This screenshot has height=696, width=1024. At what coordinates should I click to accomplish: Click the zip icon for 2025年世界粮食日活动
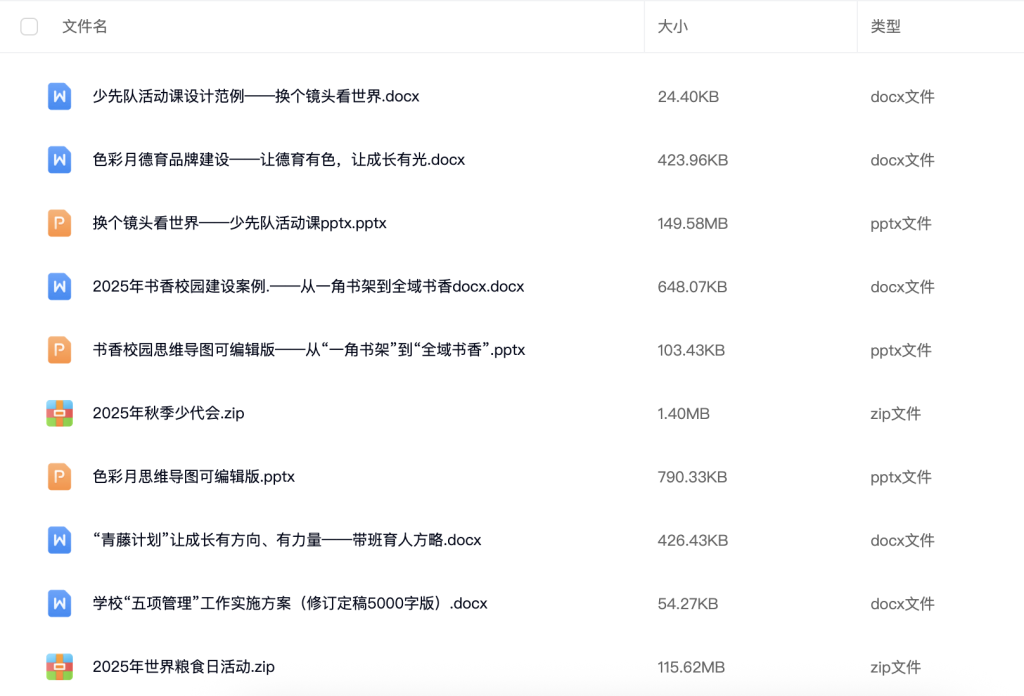(59, 667)
